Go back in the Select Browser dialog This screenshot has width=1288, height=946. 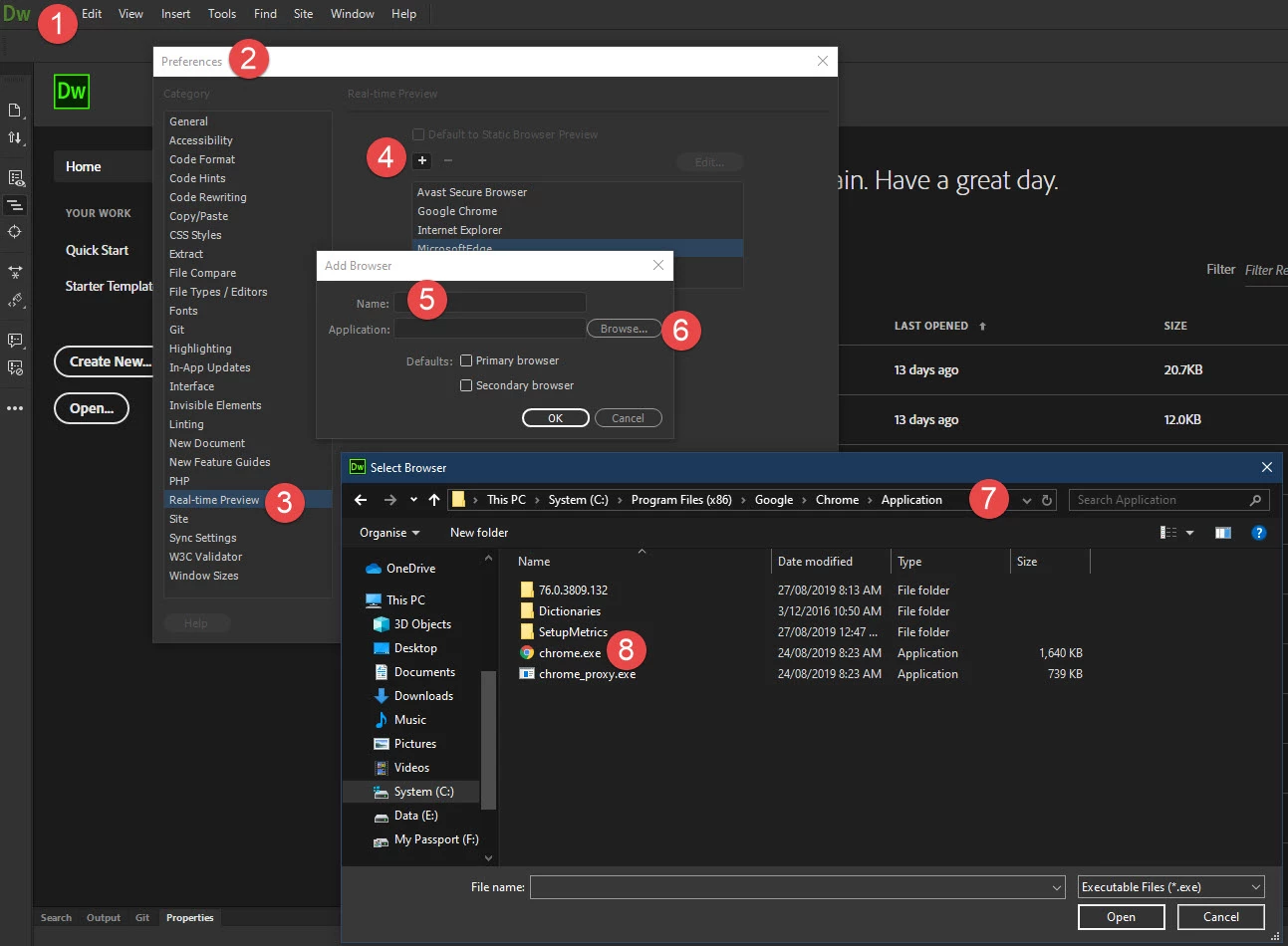tap(361, 500)
